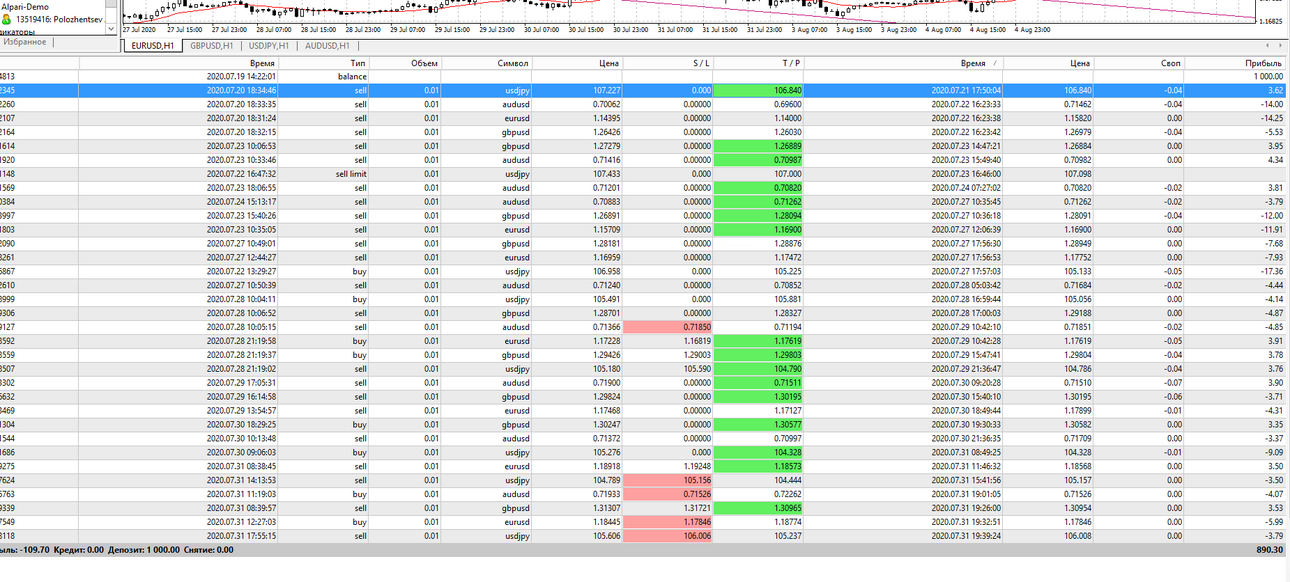Switch to the GBPUSD,H1 chart tab
Screen dimensions: 1290x582
211,46
